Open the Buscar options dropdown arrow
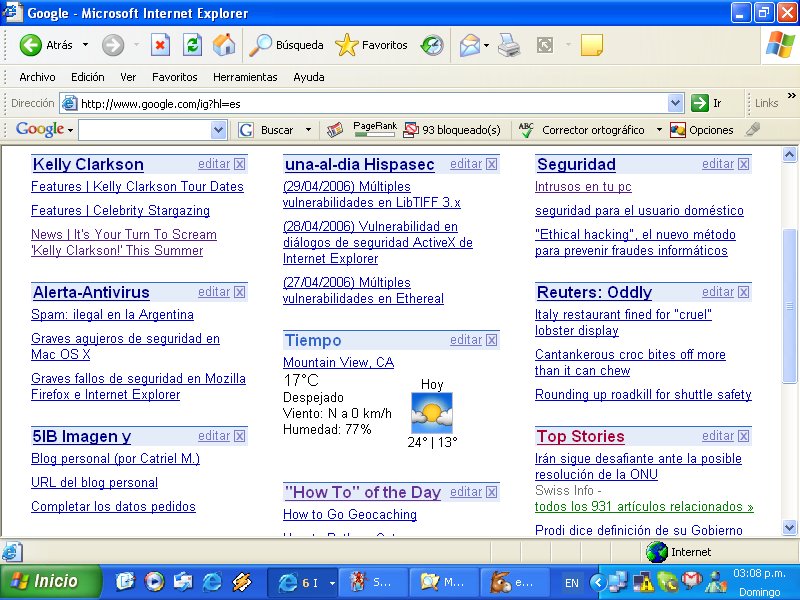Viewport: 800px width, 600px height. (x=308, y=130)
